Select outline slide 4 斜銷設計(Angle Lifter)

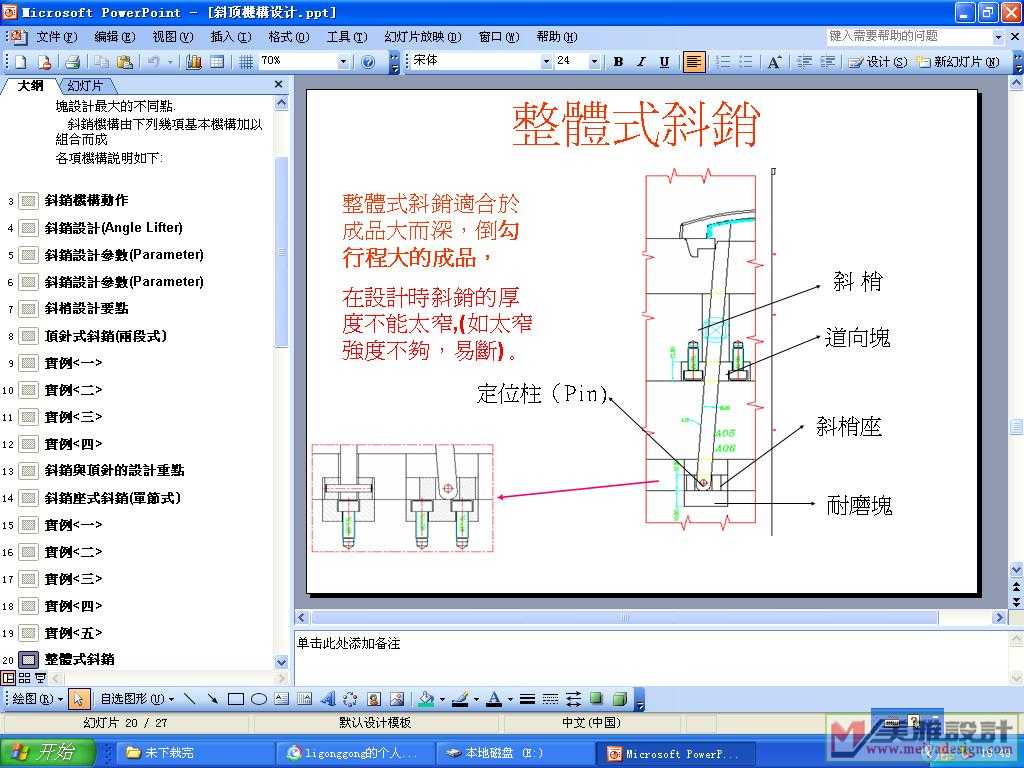(x=114, y=227)
